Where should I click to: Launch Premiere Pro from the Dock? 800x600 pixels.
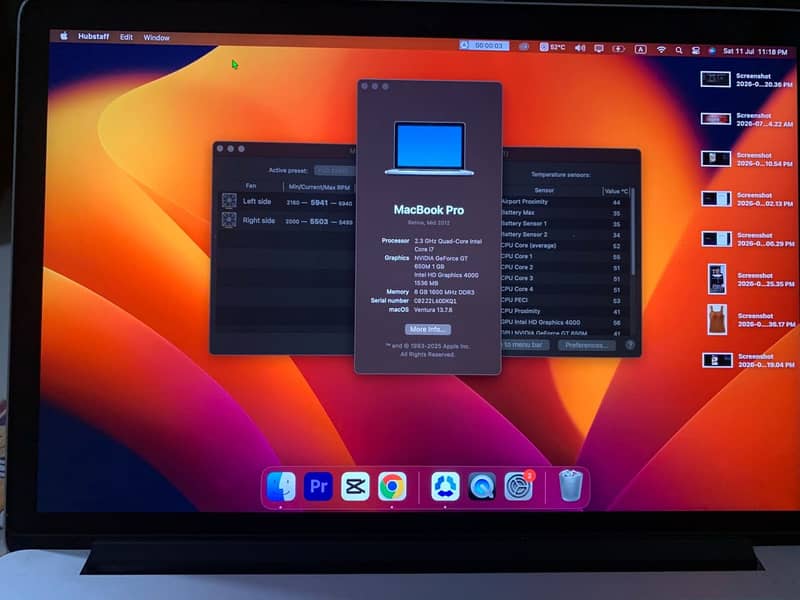tap(318, 486)
